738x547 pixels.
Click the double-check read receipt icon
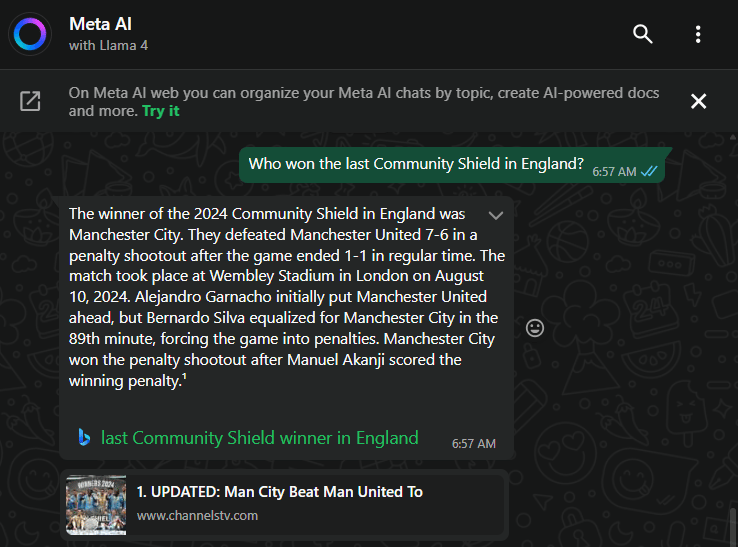pyautogui.click(x=650, y=171)
